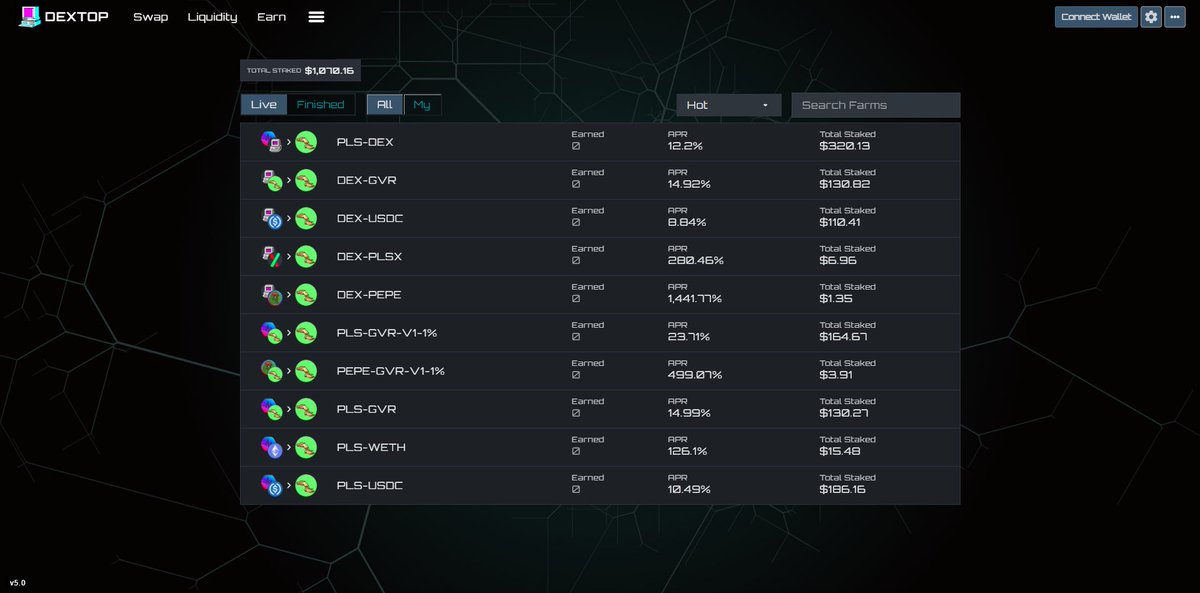
Task: Click Total Staked $164.67 value
Action: [843, 338]
